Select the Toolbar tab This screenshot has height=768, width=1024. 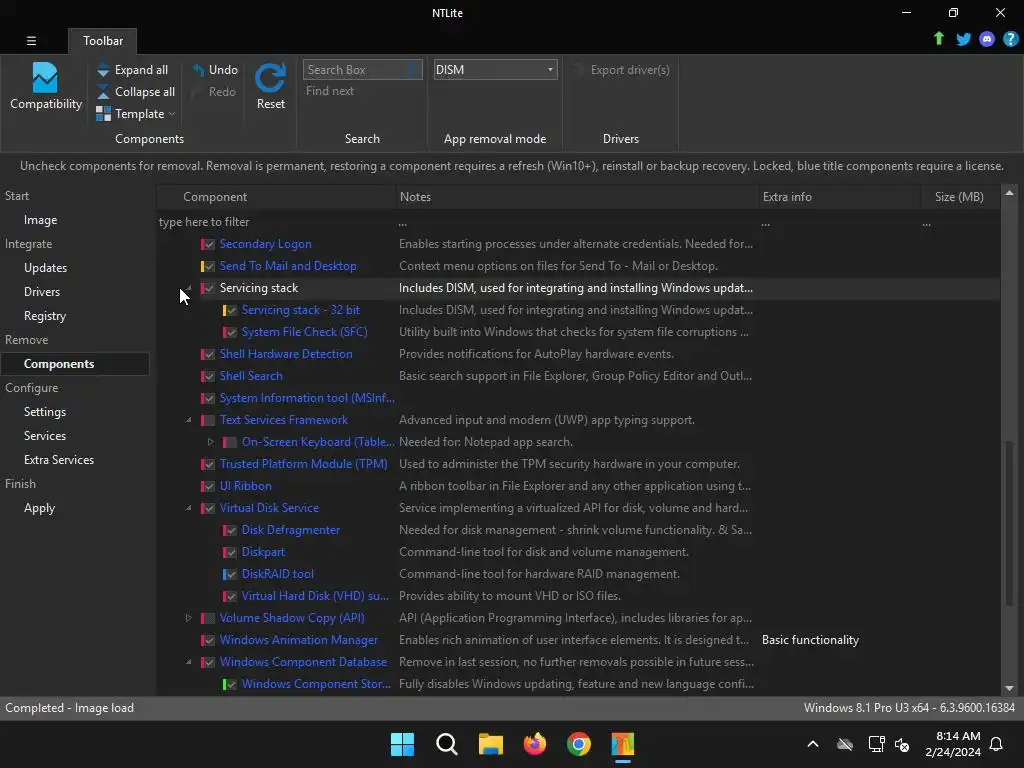[x=103, y=40]
